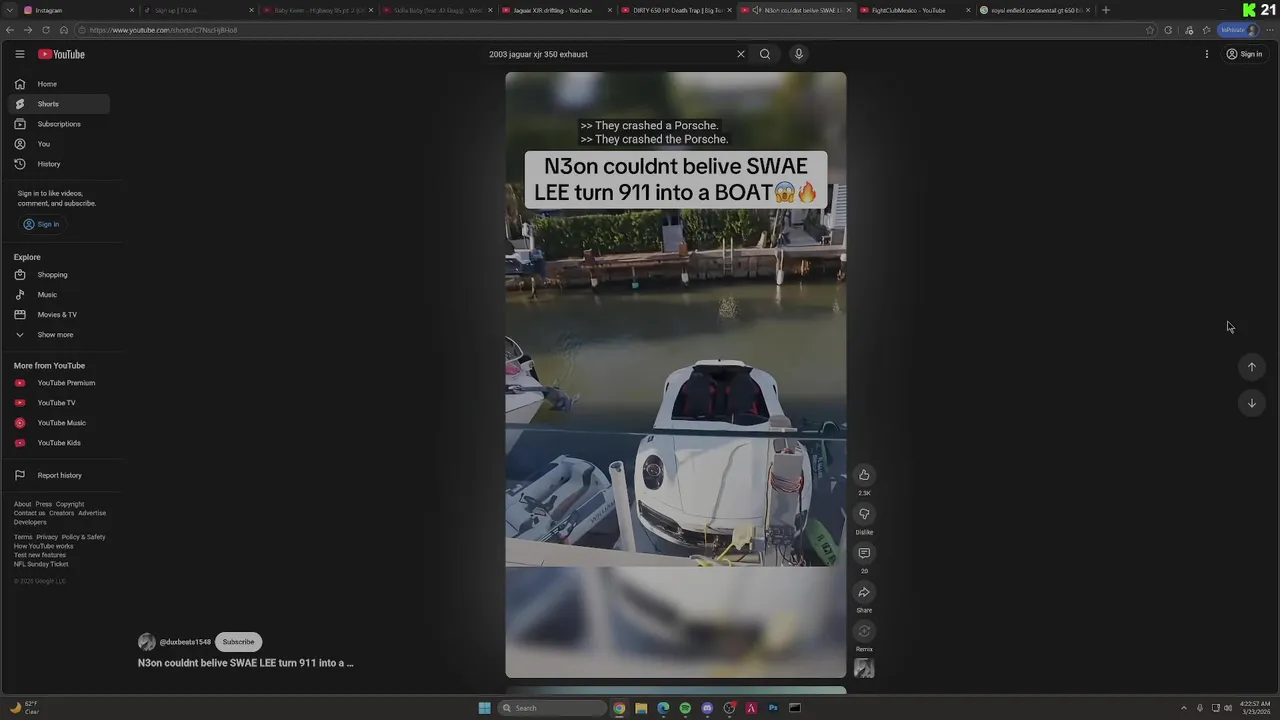This screenshot has height=720, width=1280.
Task: Open Shopping under Explore
Action: pos(59,275)
